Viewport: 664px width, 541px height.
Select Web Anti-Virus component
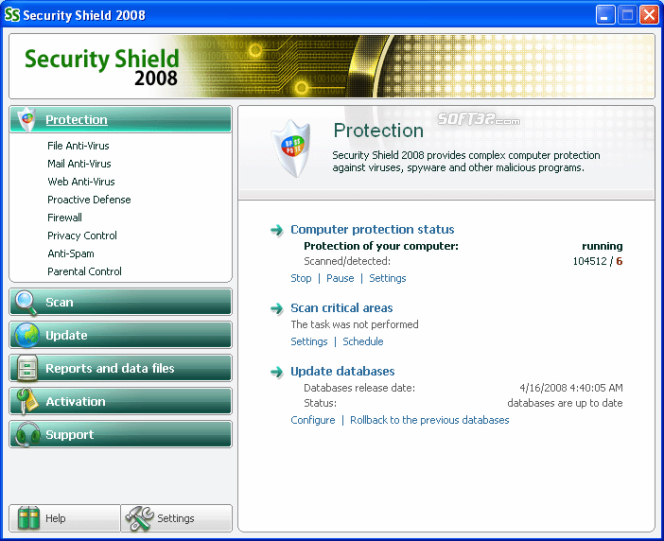click(81, 182)
